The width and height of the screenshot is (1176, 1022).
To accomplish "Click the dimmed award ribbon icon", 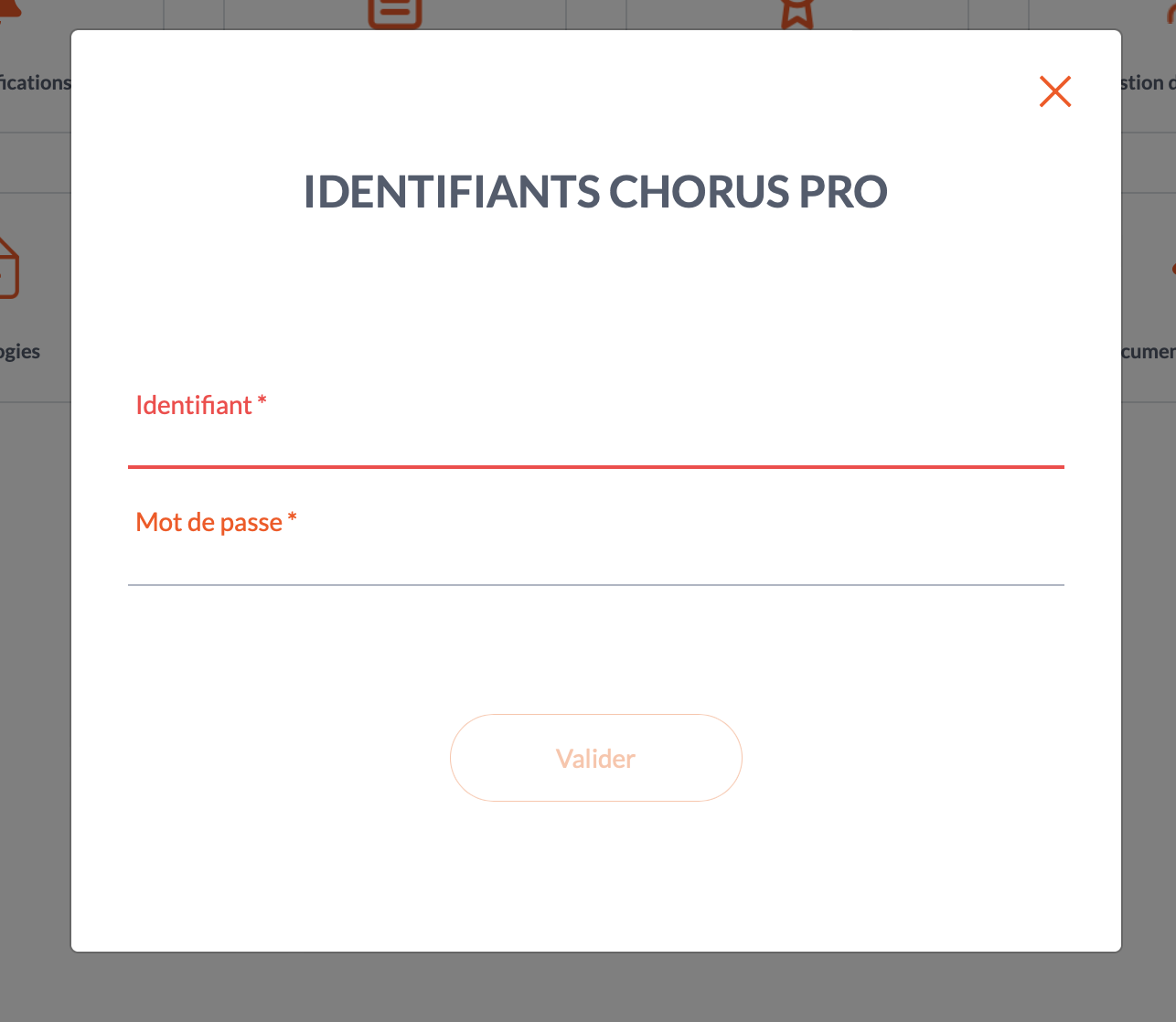I will click(x=796, y=14).
